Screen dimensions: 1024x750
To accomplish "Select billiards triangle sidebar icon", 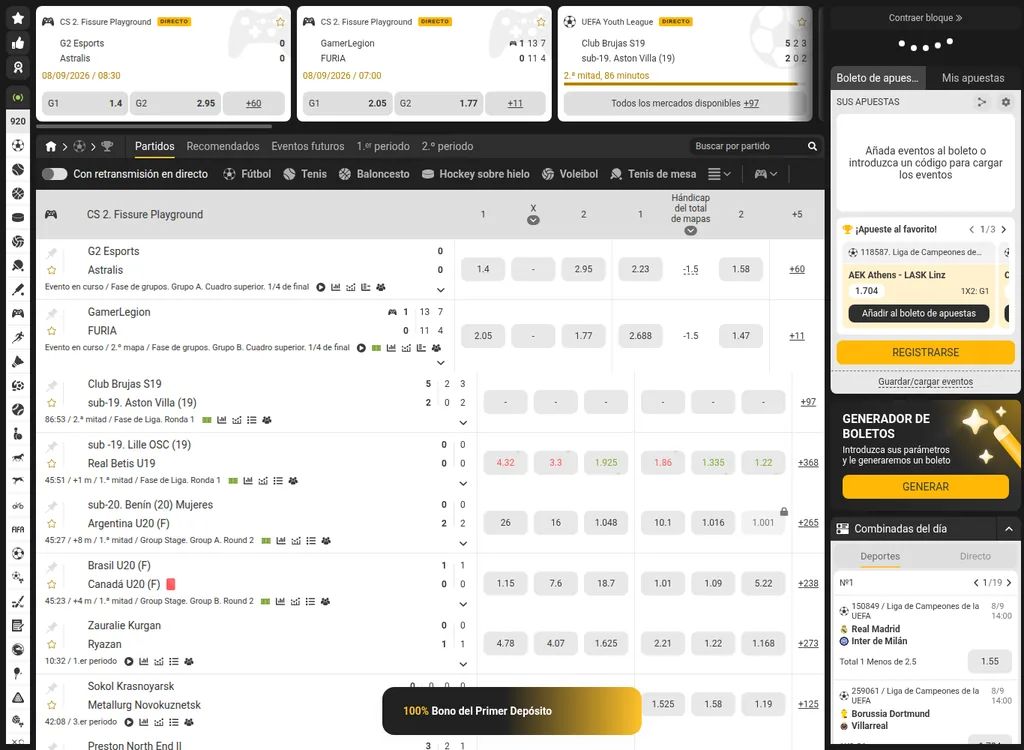I will [18, 698].
